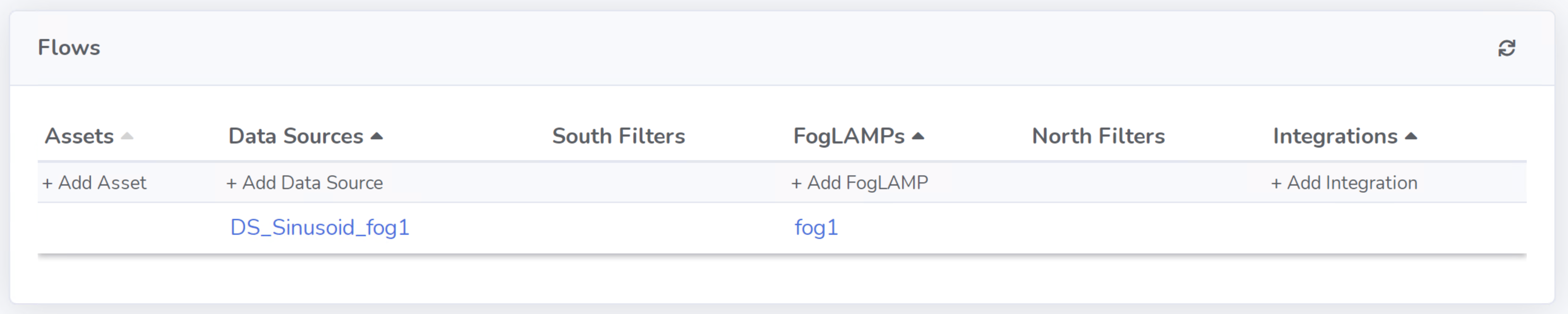Add a new asset
Image resolution: width=1568 pixels, height=314 pixels.
(x=94, y=182)
